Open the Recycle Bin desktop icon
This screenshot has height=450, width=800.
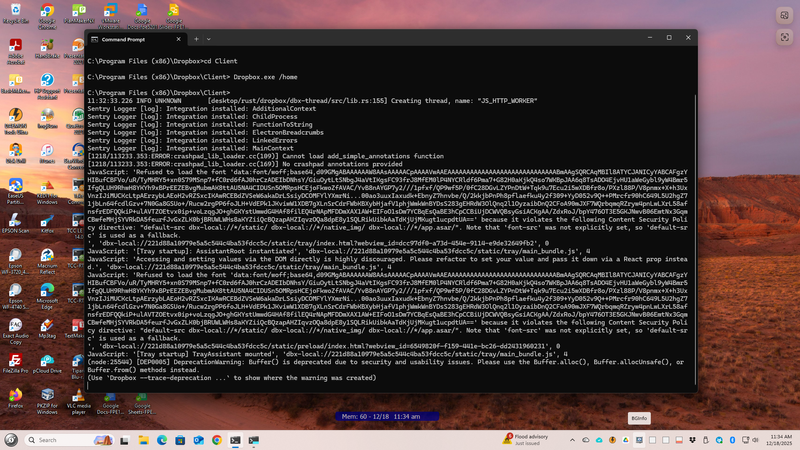[16, 13]
